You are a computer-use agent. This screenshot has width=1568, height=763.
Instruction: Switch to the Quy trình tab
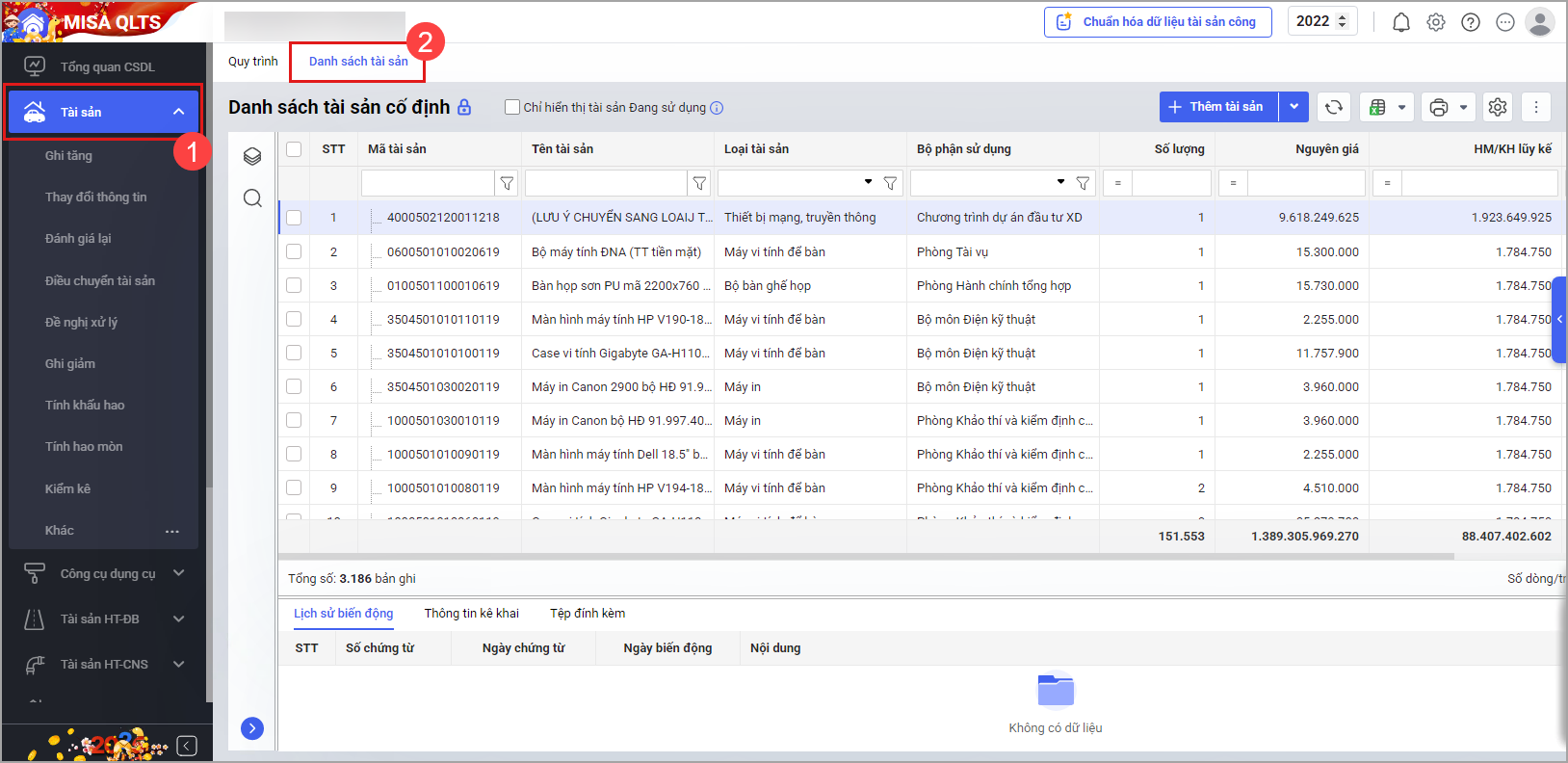pos(252,62)
